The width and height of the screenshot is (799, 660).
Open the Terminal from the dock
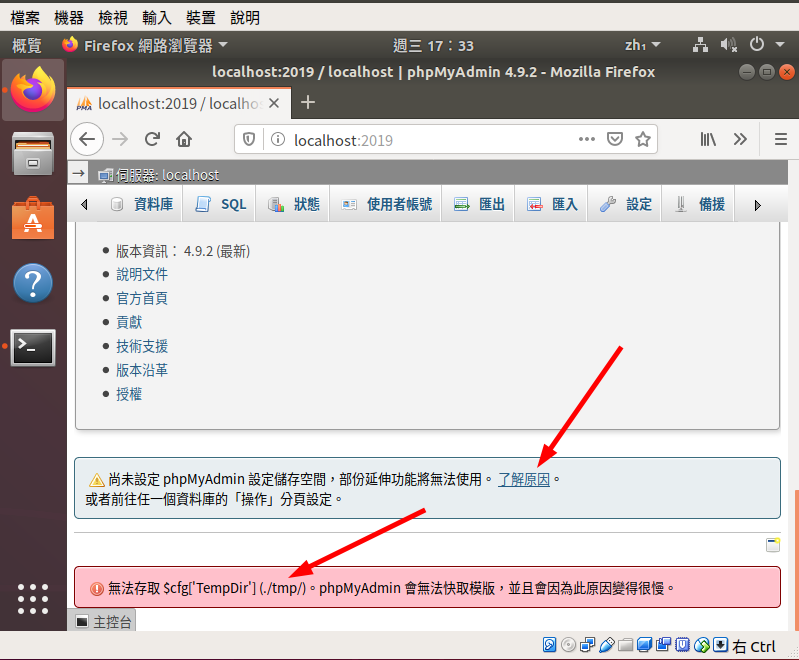[x=33, y=348]
